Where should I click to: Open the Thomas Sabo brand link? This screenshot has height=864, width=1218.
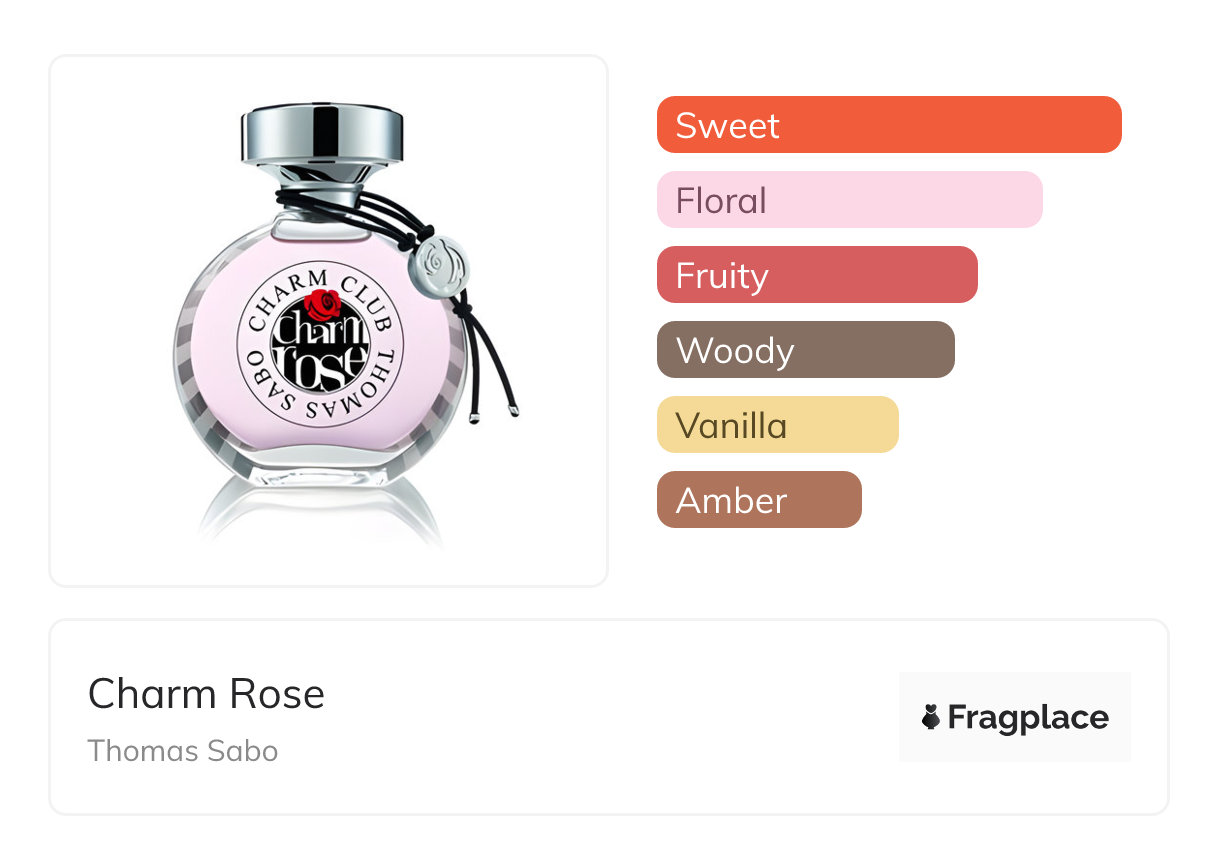click(x=183, y=751)
